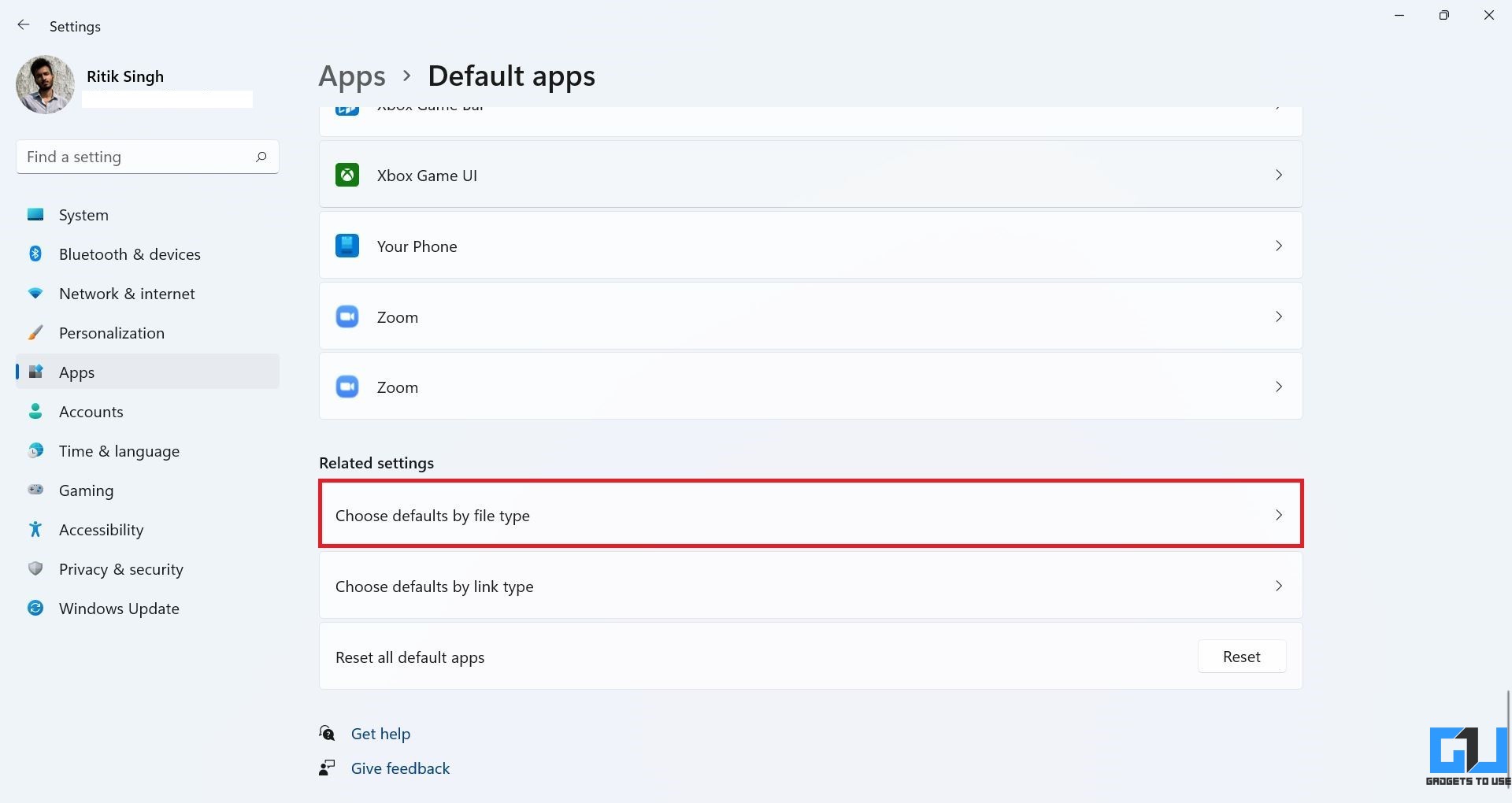The width and height of the screenshot is (1512, 803).
Task: Expand the Your Phone row chevron
Action: pyautogui.click(x=1279, y=246)
